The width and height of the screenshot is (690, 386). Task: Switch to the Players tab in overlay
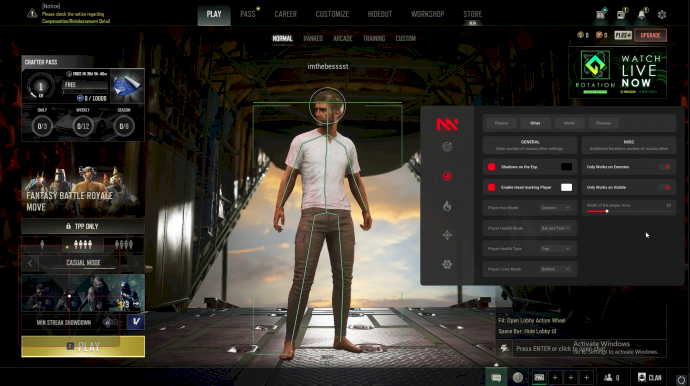[501, 123]
